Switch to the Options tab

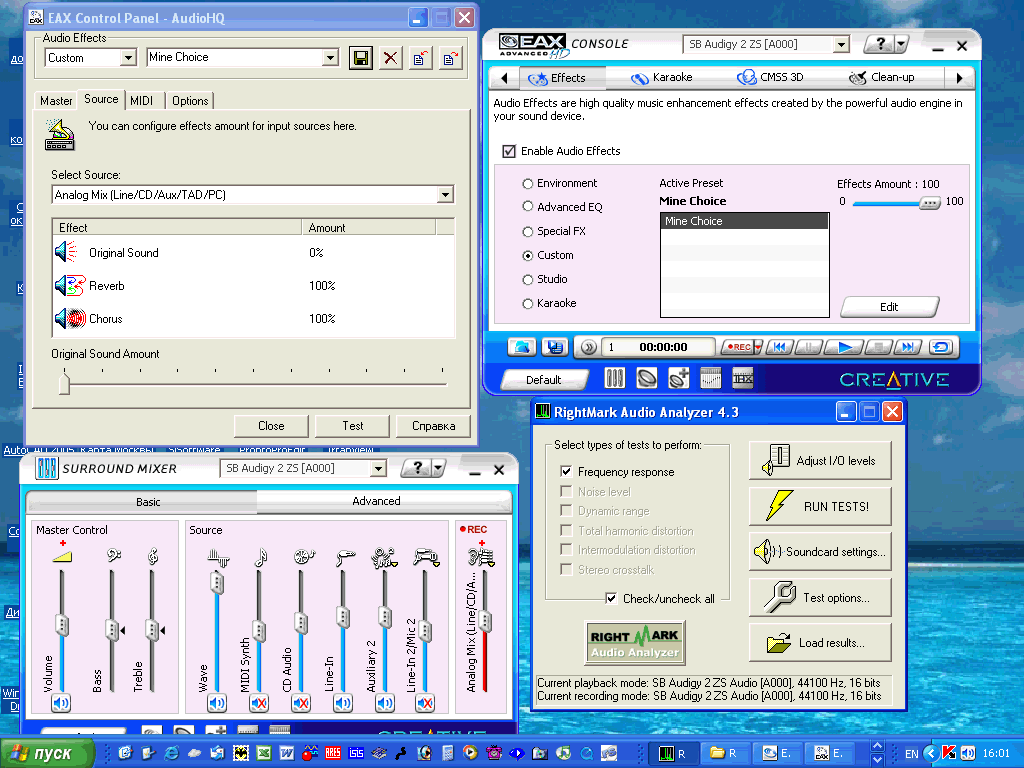coord(190,101)
